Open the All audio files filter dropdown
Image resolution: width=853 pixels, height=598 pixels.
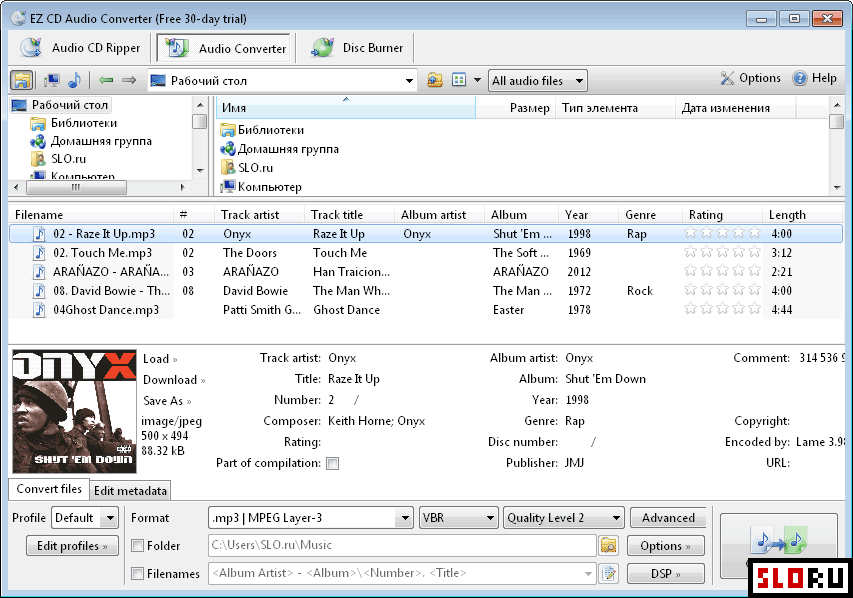point(537,81)
